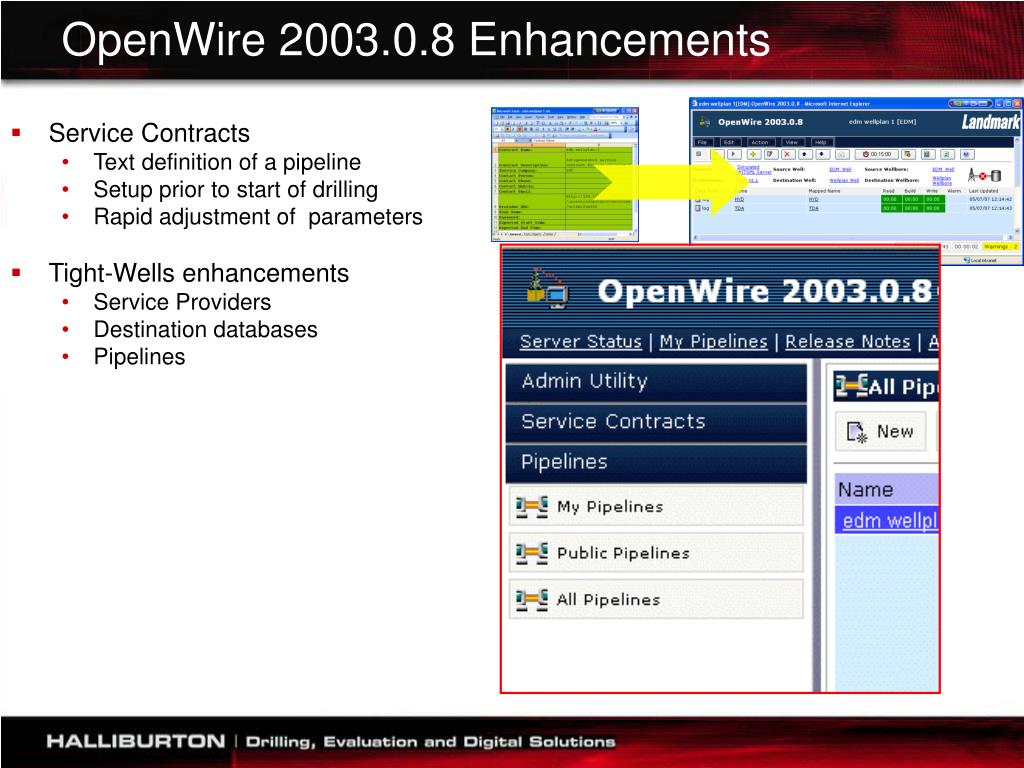The width and height of the screenshot is (1024, 768).
Task: Open the TDA link in the Mapped Name column
Action: click(814, 208)
